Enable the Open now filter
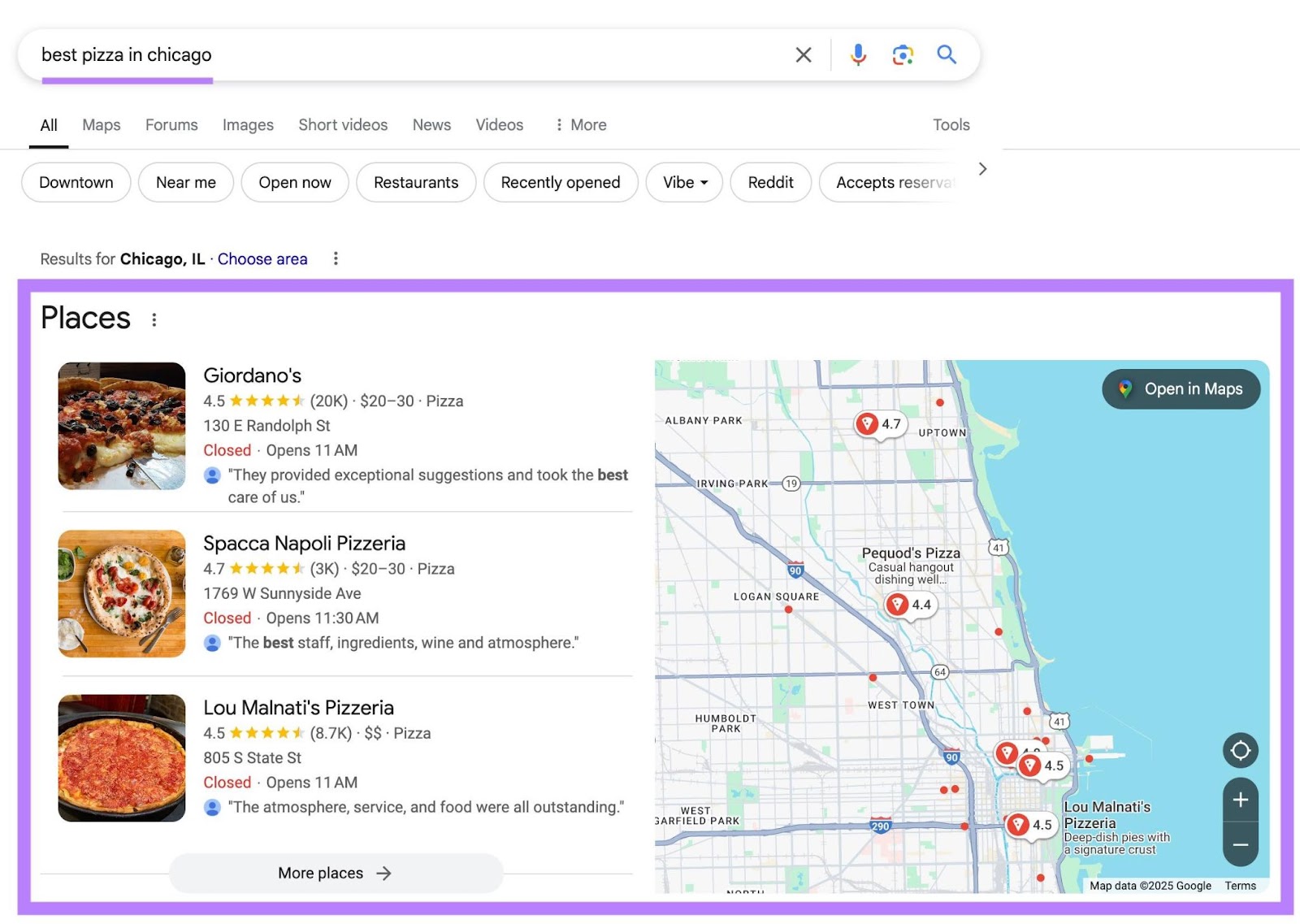 click(x=294, y=182)
